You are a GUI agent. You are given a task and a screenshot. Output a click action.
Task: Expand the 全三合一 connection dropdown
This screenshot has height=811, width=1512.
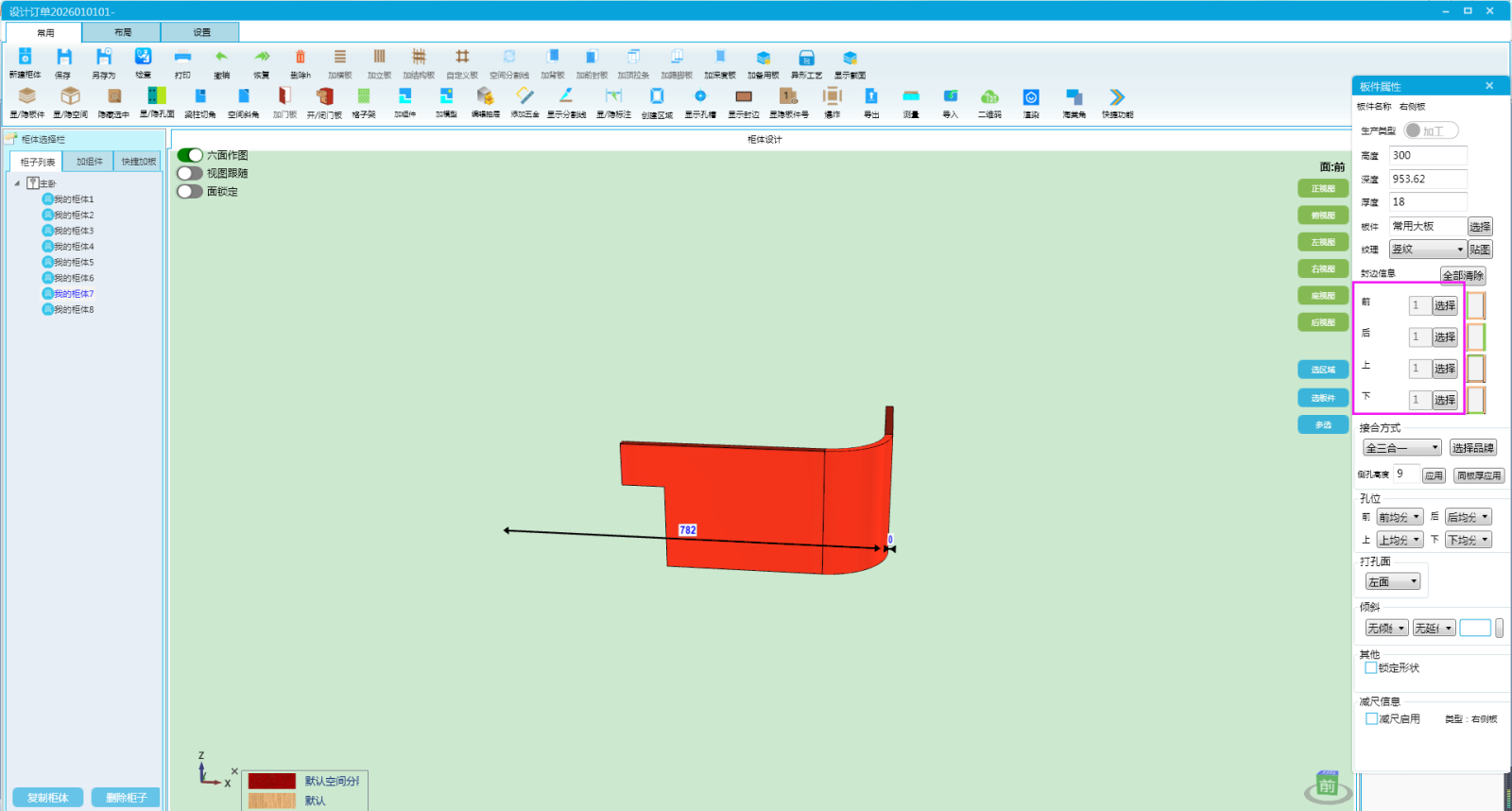[x=1401, y=448]
